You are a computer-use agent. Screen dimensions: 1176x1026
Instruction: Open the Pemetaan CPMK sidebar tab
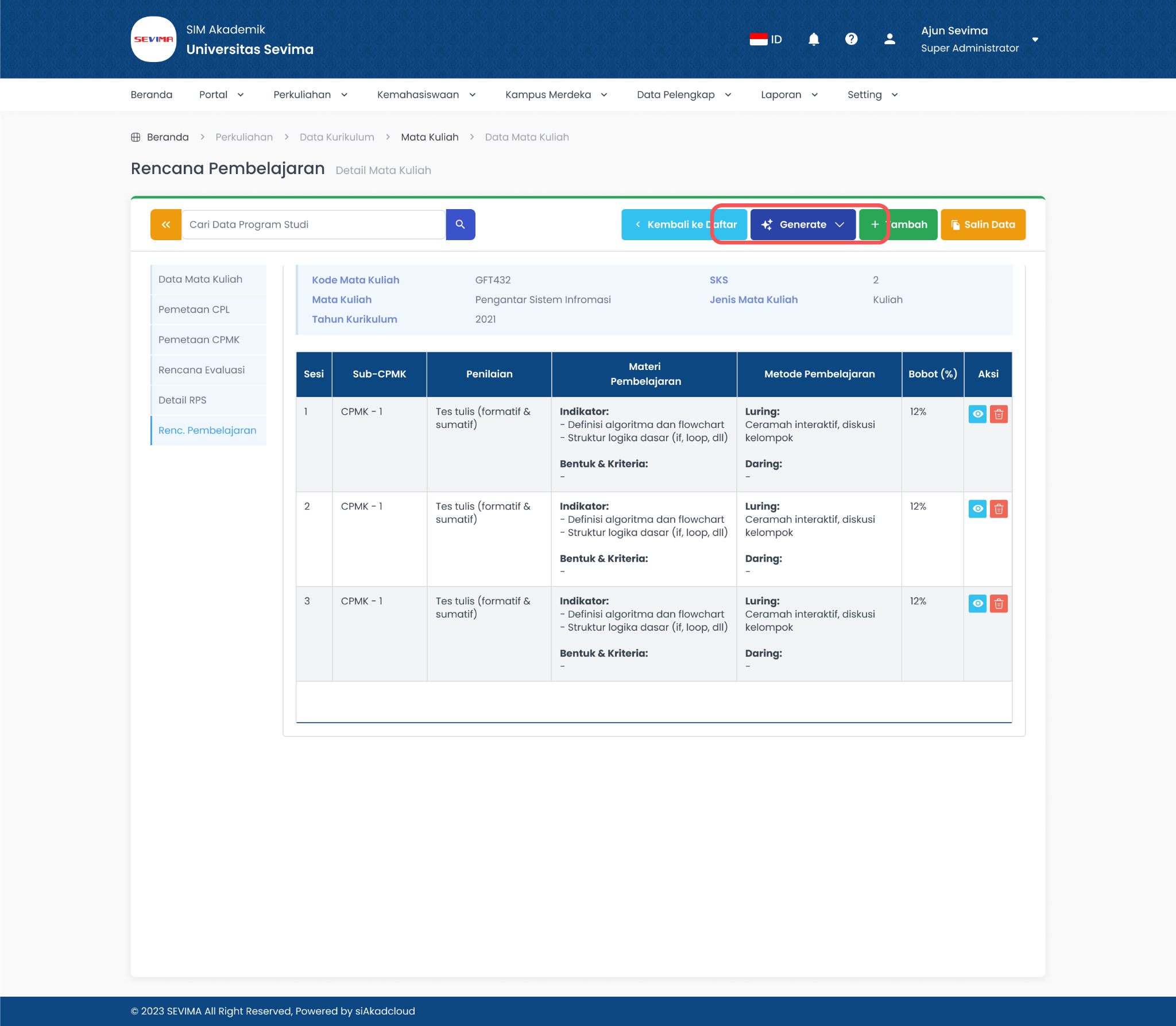199,340
